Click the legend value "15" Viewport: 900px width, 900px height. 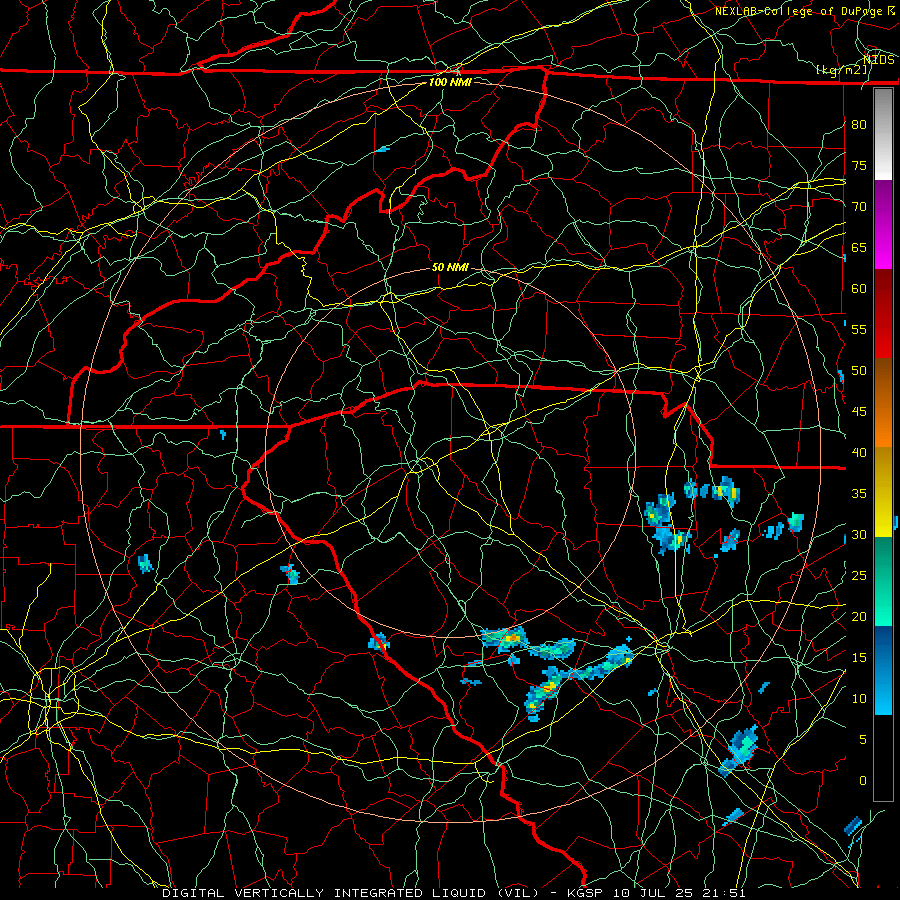pyautogui.click(x=859, y=658)
